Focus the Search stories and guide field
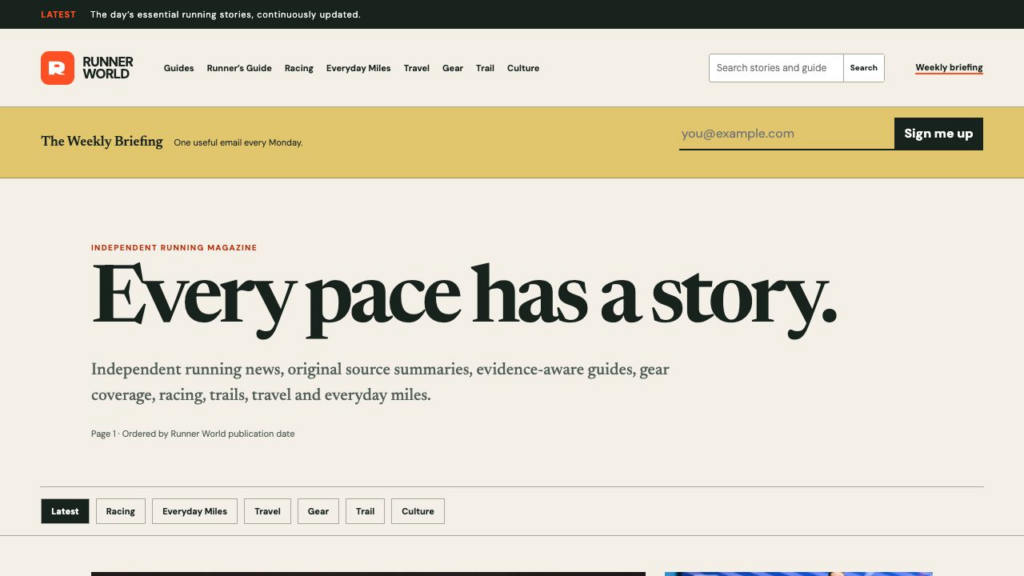Screen dimensions: 1024x576 point(776,68)
